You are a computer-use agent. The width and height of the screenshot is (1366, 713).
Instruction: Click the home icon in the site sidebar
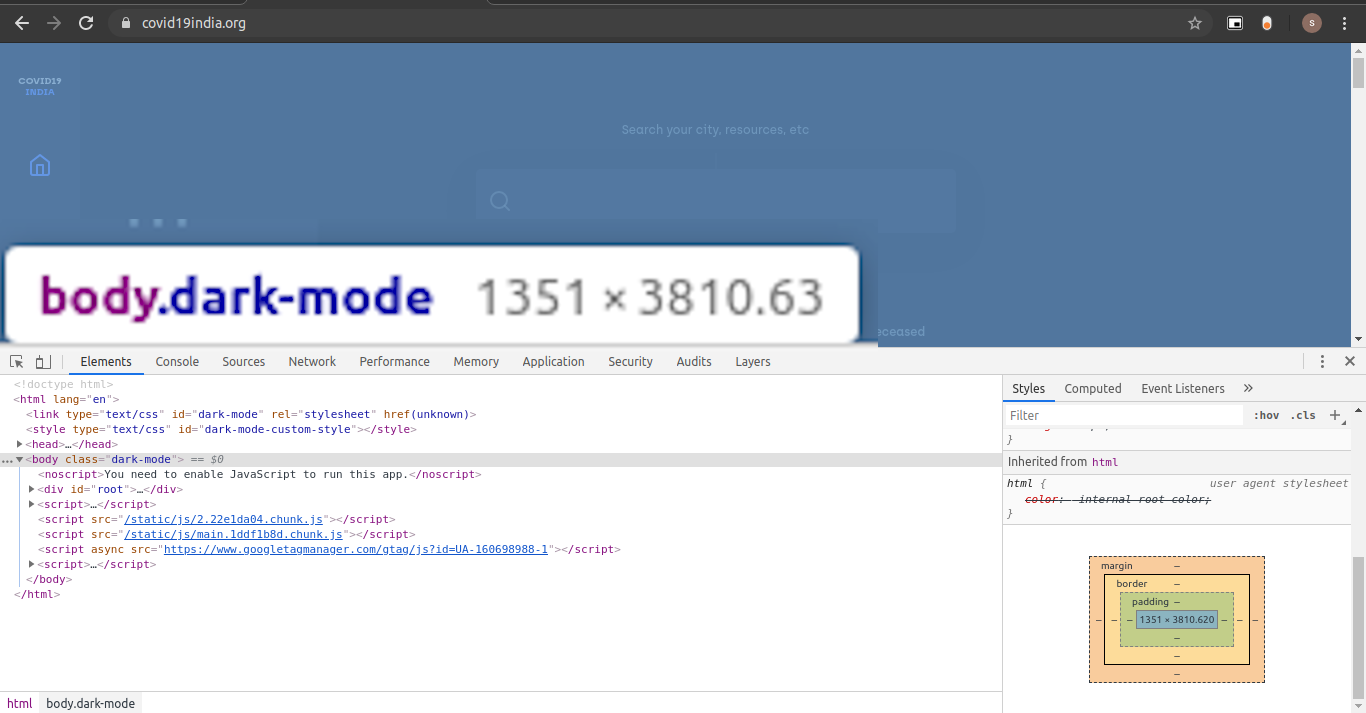point(40,165)
